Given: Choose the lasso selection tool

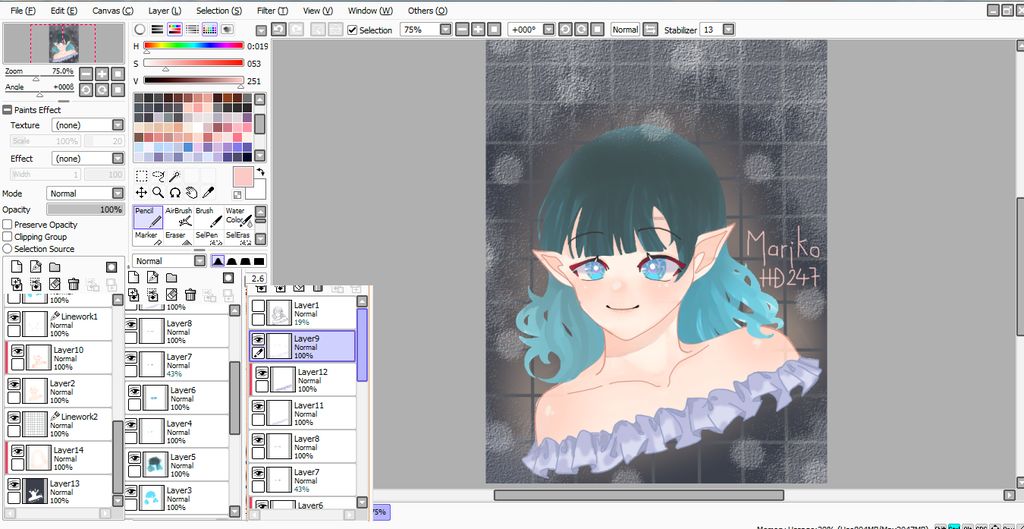Looking at the screenshot, I should (158, 176).
